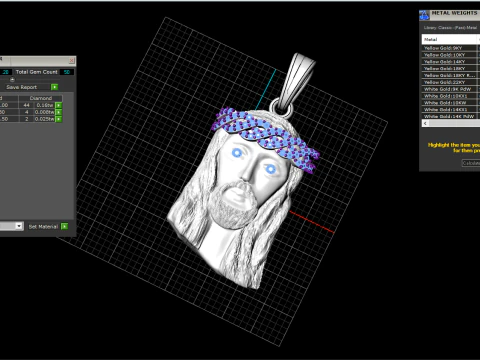This screenshot has height=360, width=480.
Task: Click the slider handle above Save Report
Action: click(x=12, y=80)
